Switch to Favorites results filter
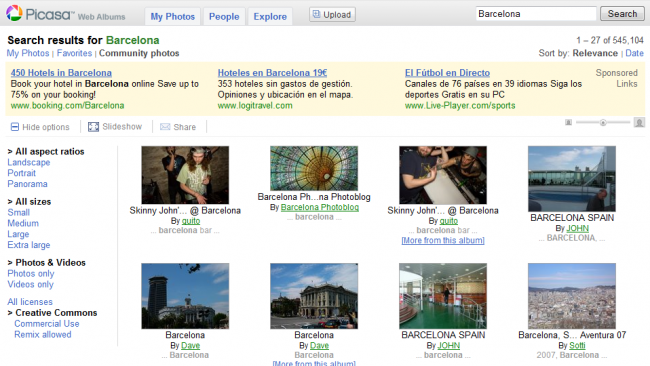The image size is (650, 366). pyautogui.click(x=74, y=53)
